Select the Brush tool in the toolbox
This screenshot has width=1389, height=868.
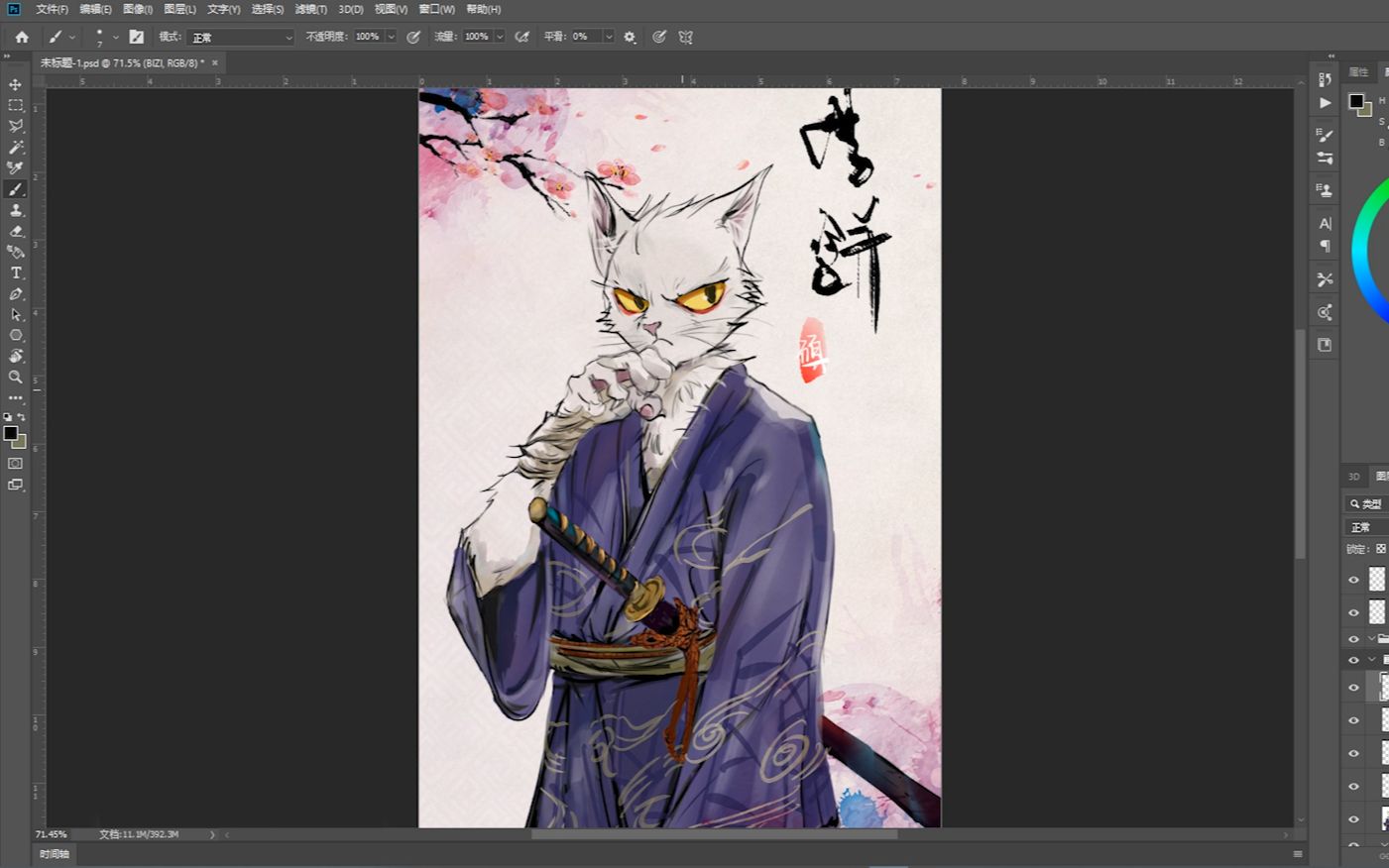(x=15, y=189)
